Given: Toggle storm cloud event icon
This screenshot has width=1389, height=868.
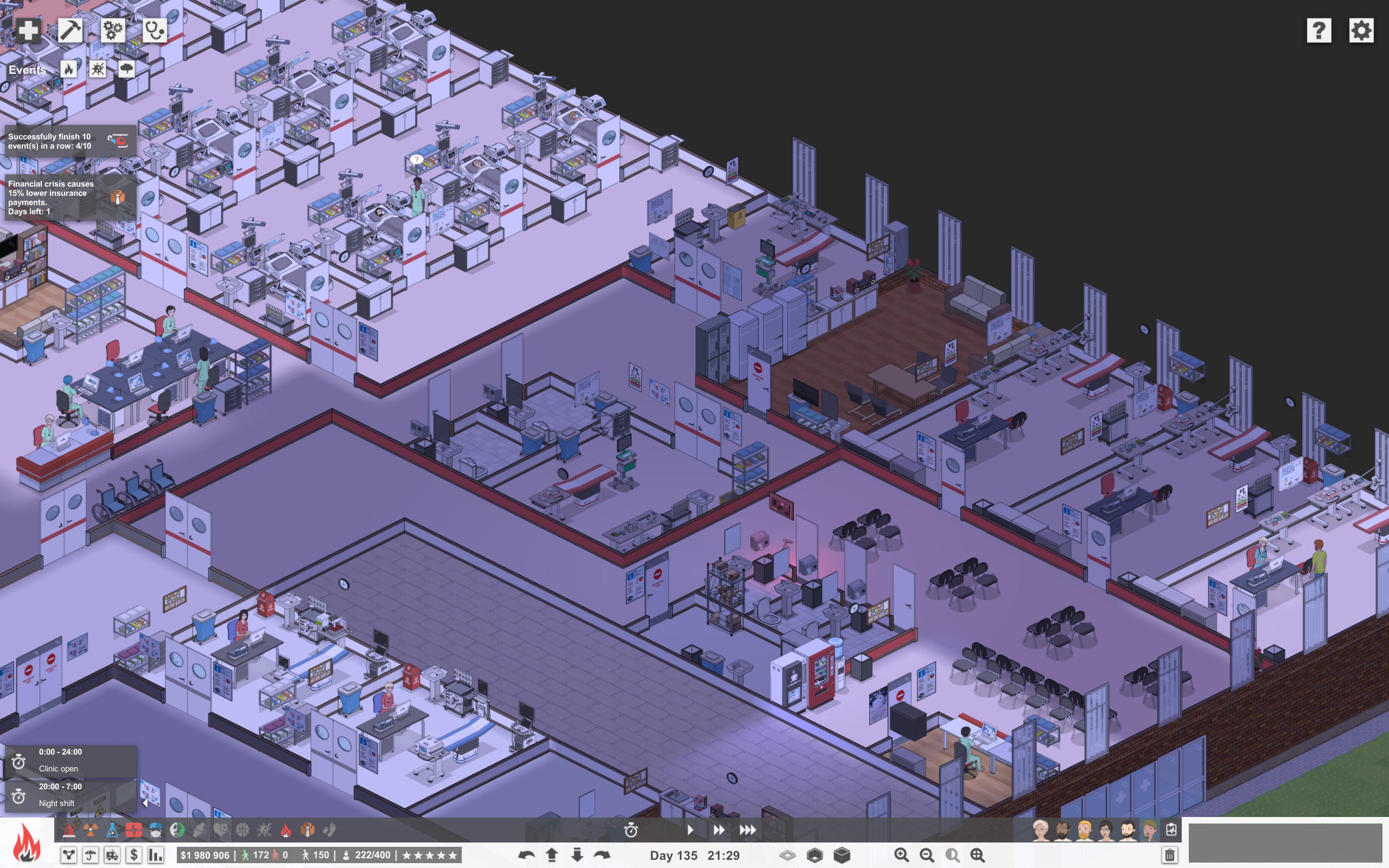Looking at the screenshot, I should click(126, 69).
